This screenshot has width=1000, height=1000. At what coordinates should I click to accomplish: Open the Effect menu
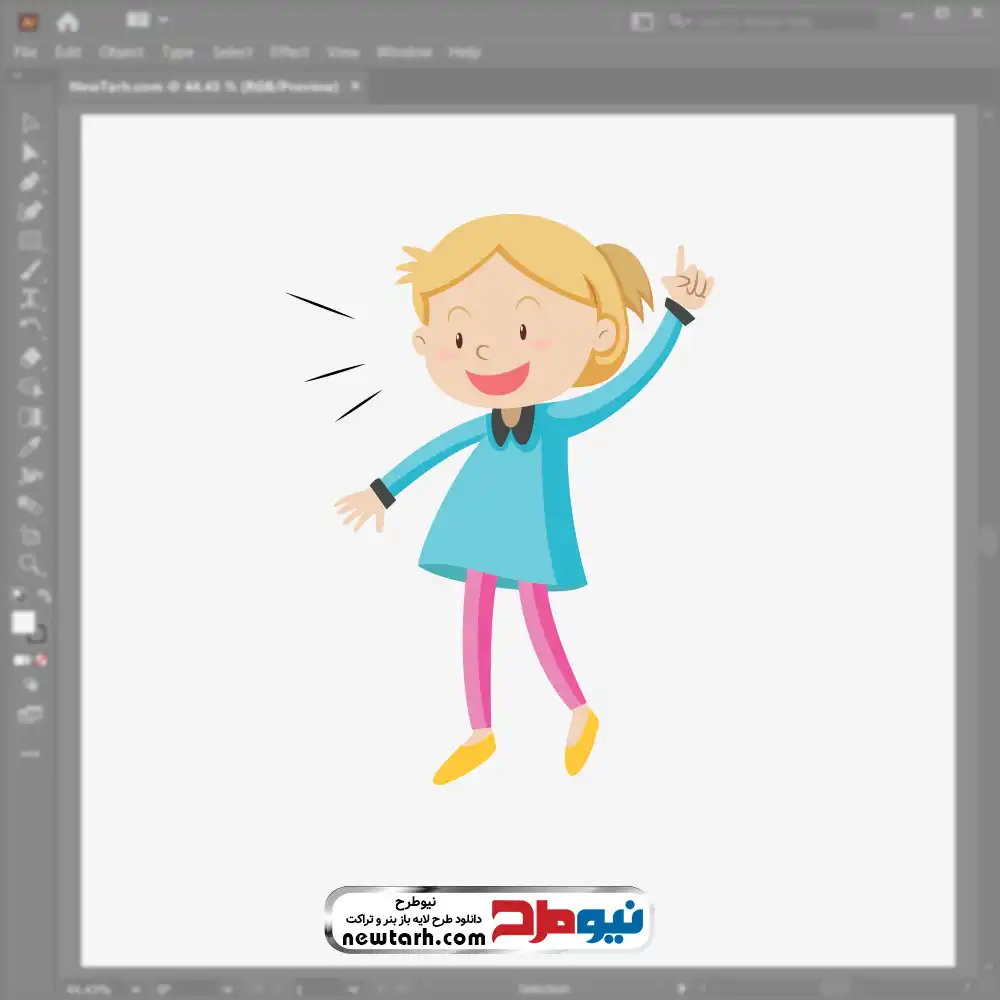pyautogui.click(x=290, y=52)
